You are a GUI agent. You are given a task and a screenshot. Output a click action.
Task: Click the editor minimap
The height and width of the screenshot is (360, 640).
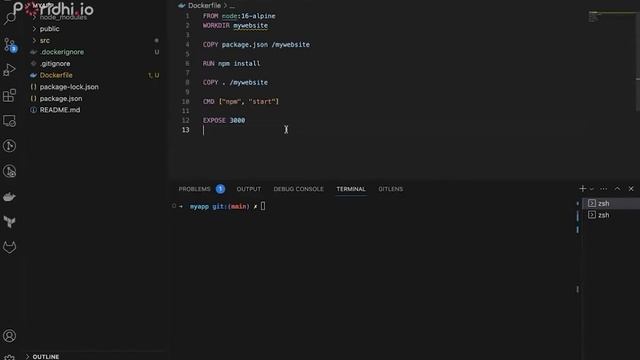610,17
